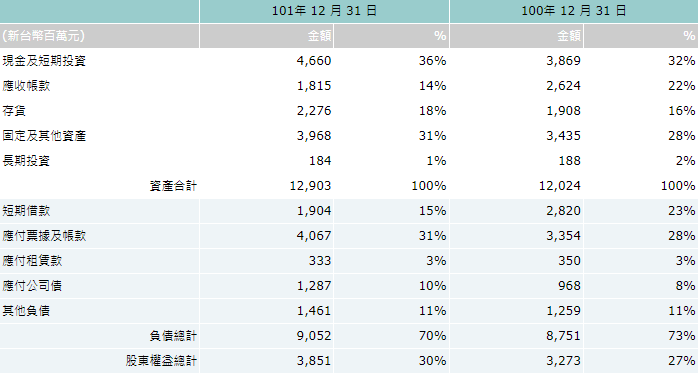
Task: Click the 短期借款 row label
Action: tap(26, 210)
